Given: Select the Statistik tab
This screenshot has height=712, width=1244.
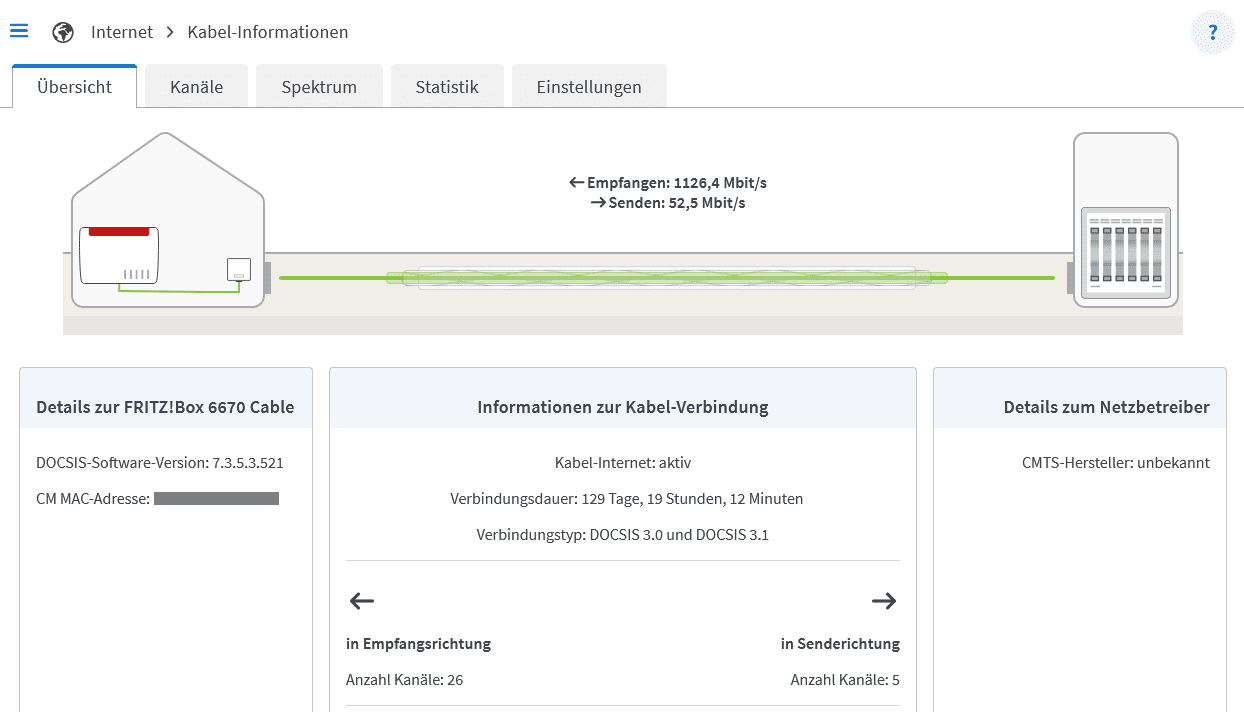Looking at the screenshot, I should pyautogui.click(x=447, y=87).
